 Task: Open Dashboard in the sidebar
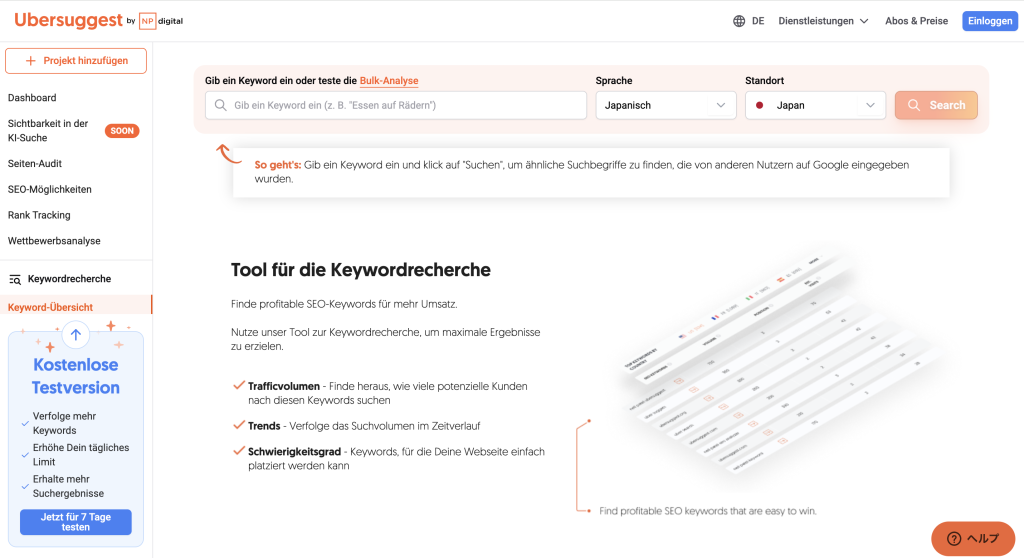(x=32, y=98)
